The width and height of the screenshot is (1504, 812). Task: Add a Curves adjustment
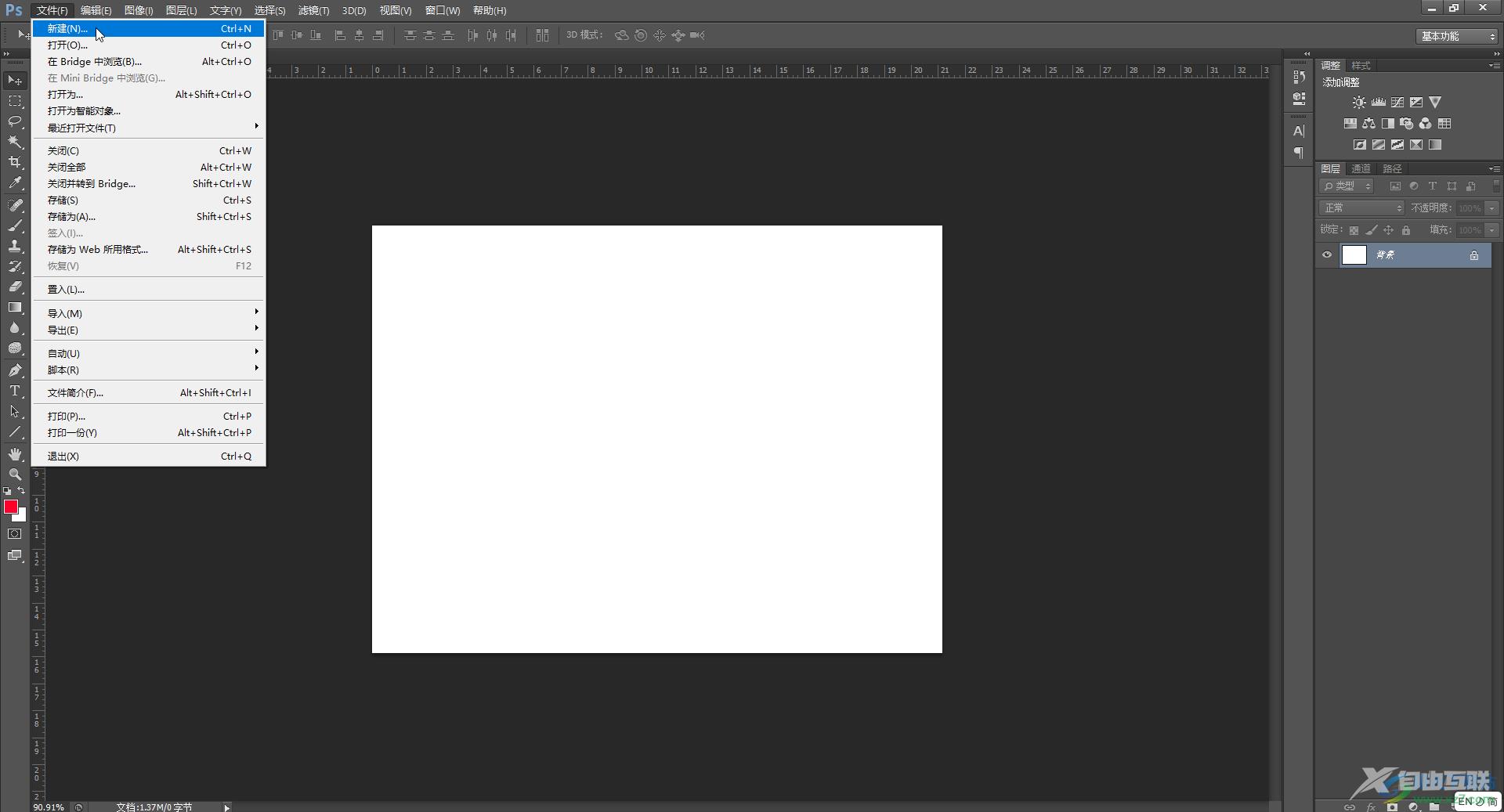1397,103
